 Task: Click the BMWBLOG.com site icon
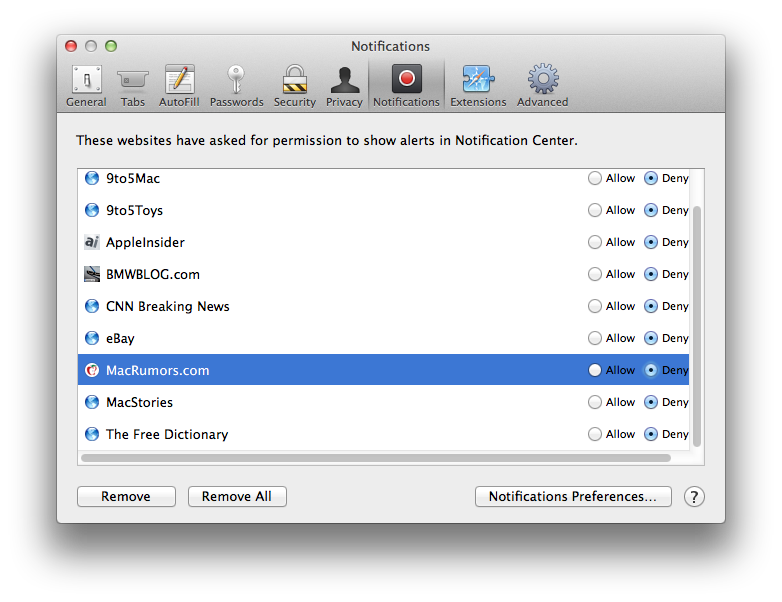tap(92, 274)
